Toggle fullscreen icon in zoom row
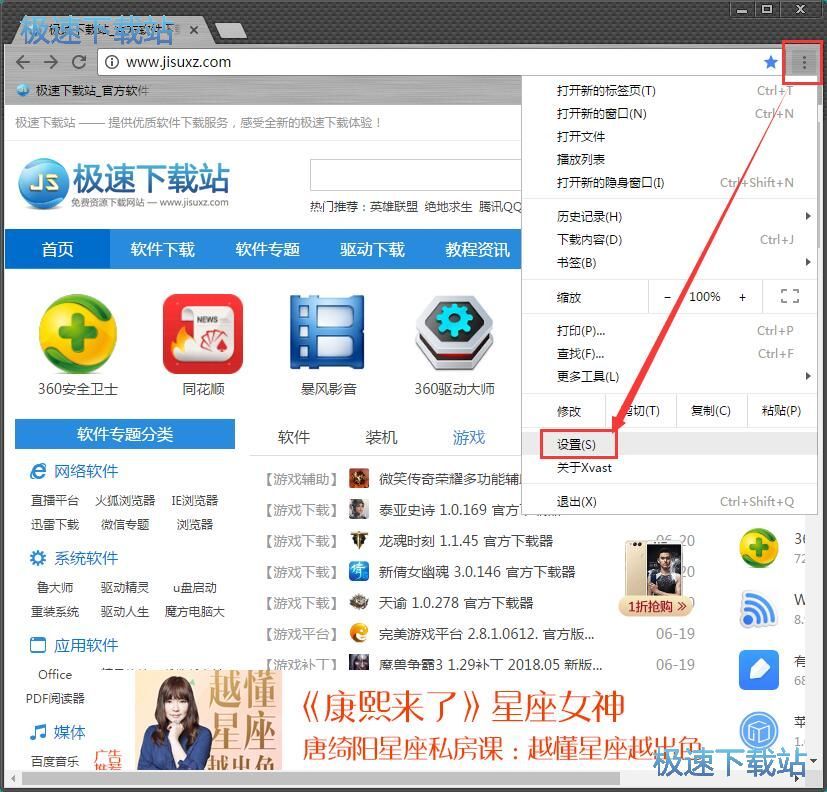The width and height of the screenshot is (827, 792). 790,296
